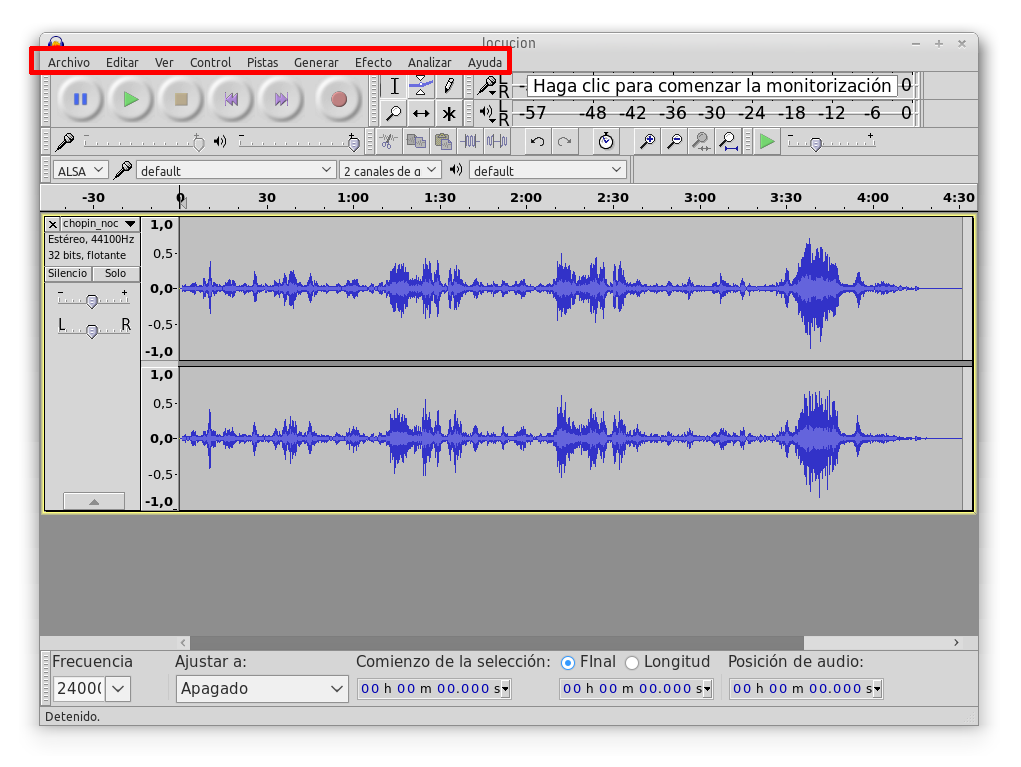Open the Editar menu
The image size is (1021, 767).
[122, 63]
